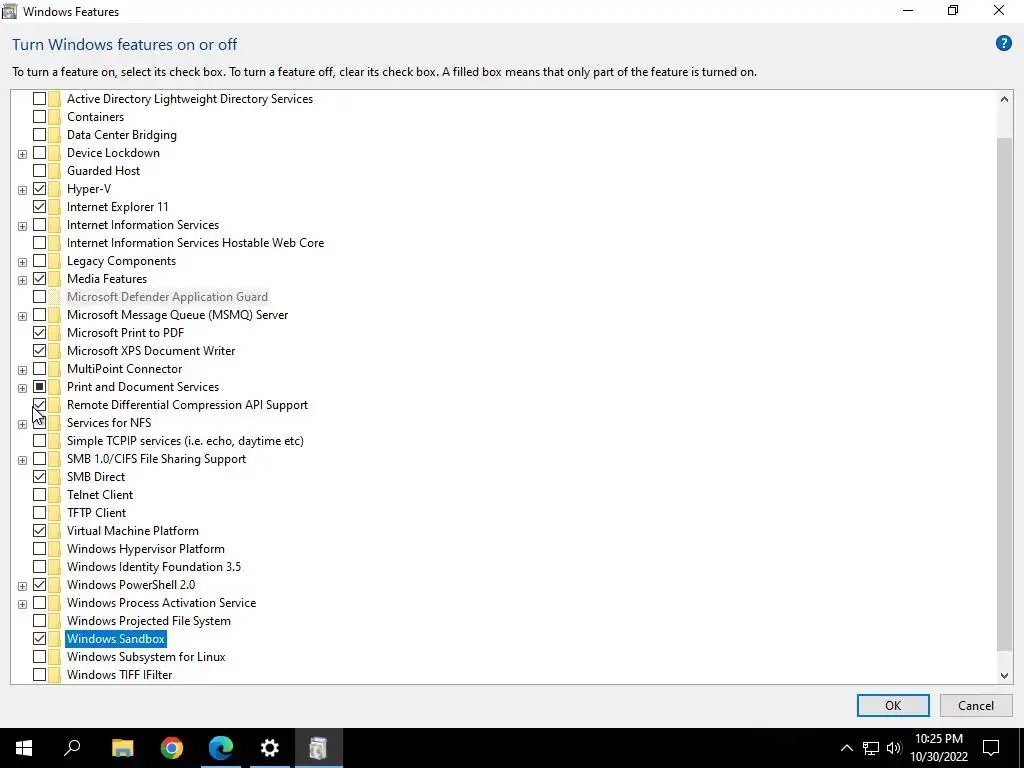The width and height of the screenshot is (1024, 768).
Task: Show hidden tray icons chevron
Action: coord(846,748)
